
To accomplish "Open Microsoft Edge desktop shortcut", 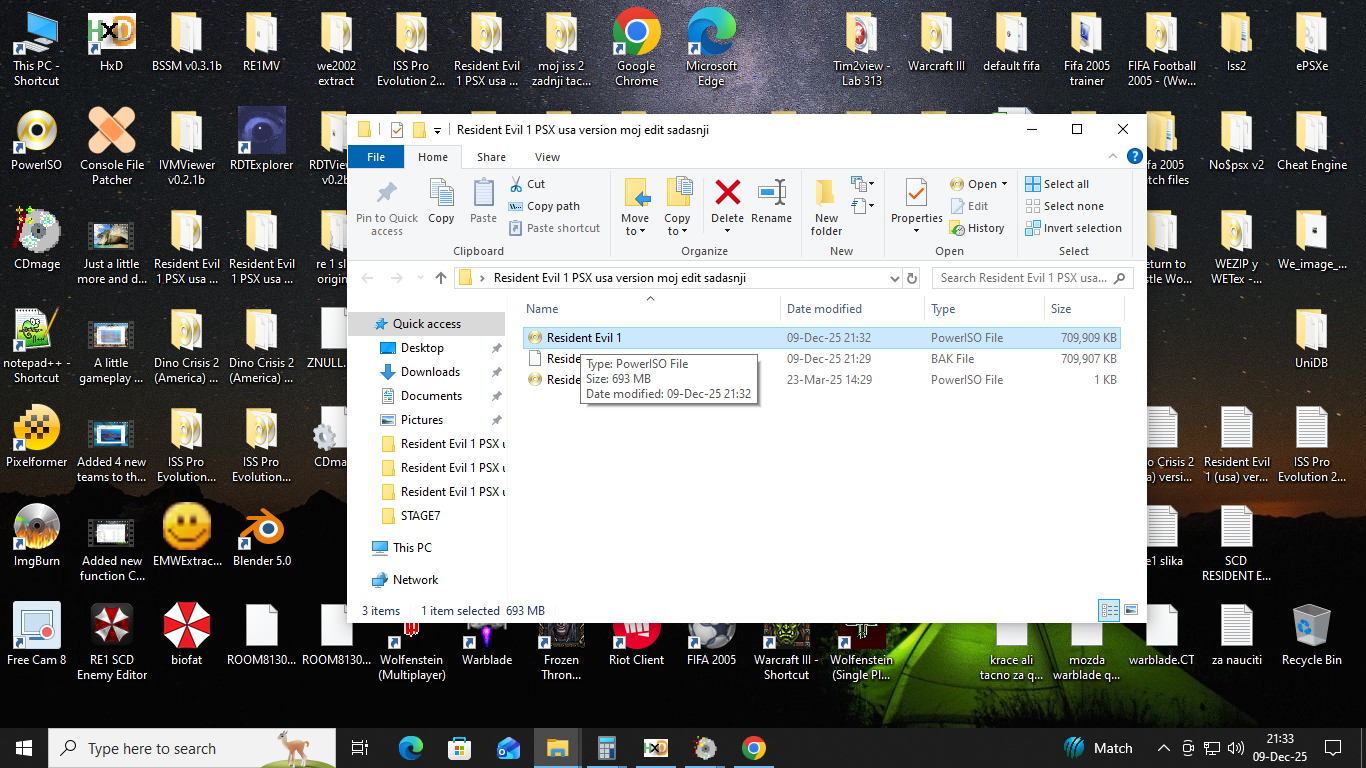I will pyautogui.click(x=711, y=48).
